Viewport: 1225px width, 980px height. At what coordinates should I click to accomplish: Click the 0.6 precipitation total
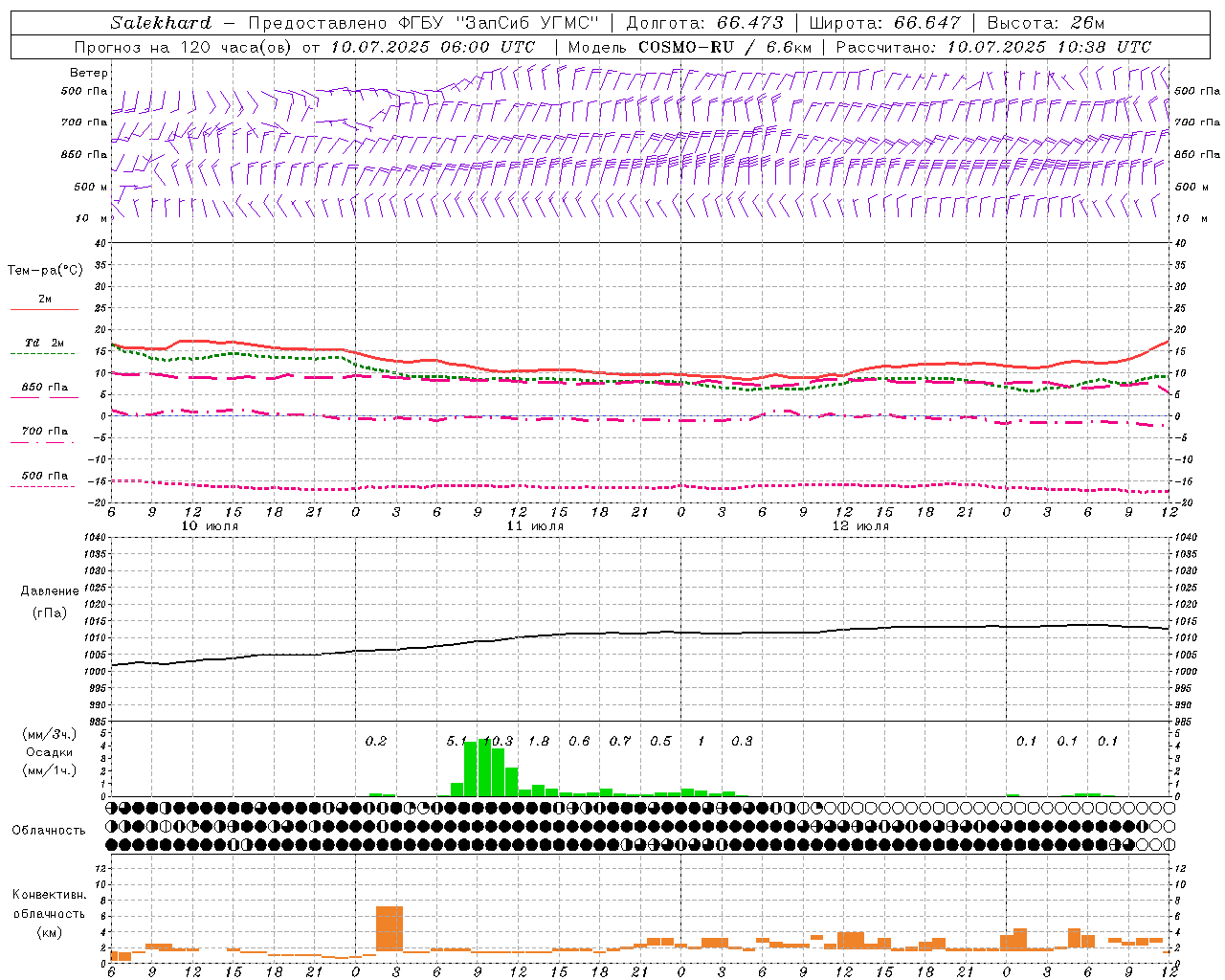point(579,741)
